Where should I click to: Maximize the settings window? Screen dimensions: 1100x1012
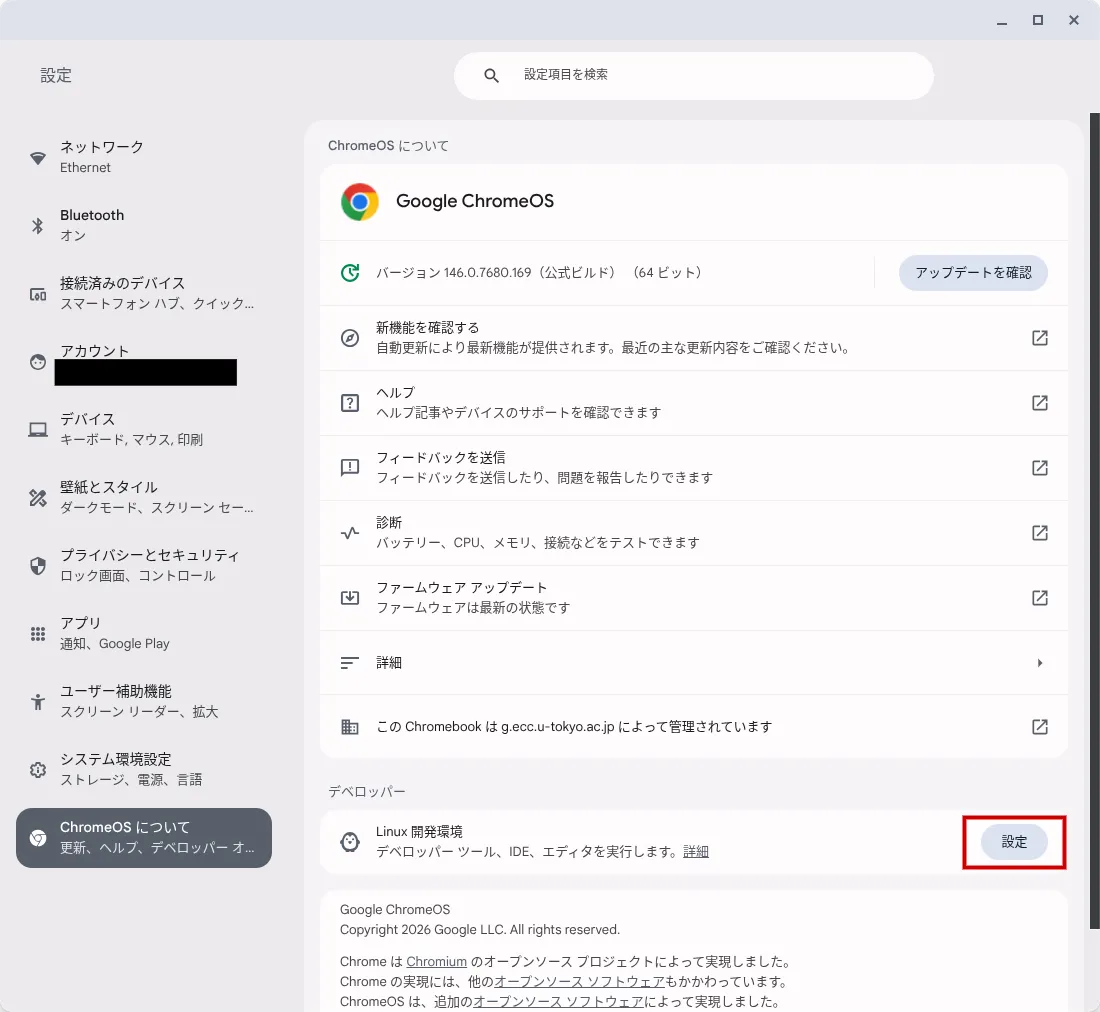click(1038, 20)
